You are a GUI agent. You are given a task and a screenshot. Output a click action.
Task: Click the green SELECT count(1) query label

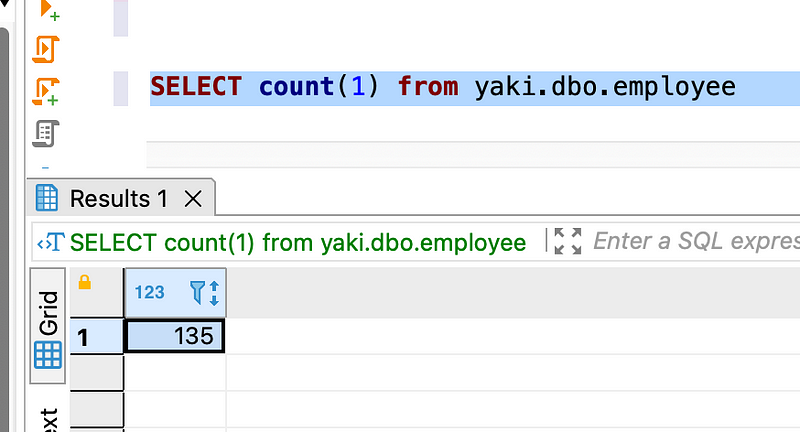coord(298,242)
